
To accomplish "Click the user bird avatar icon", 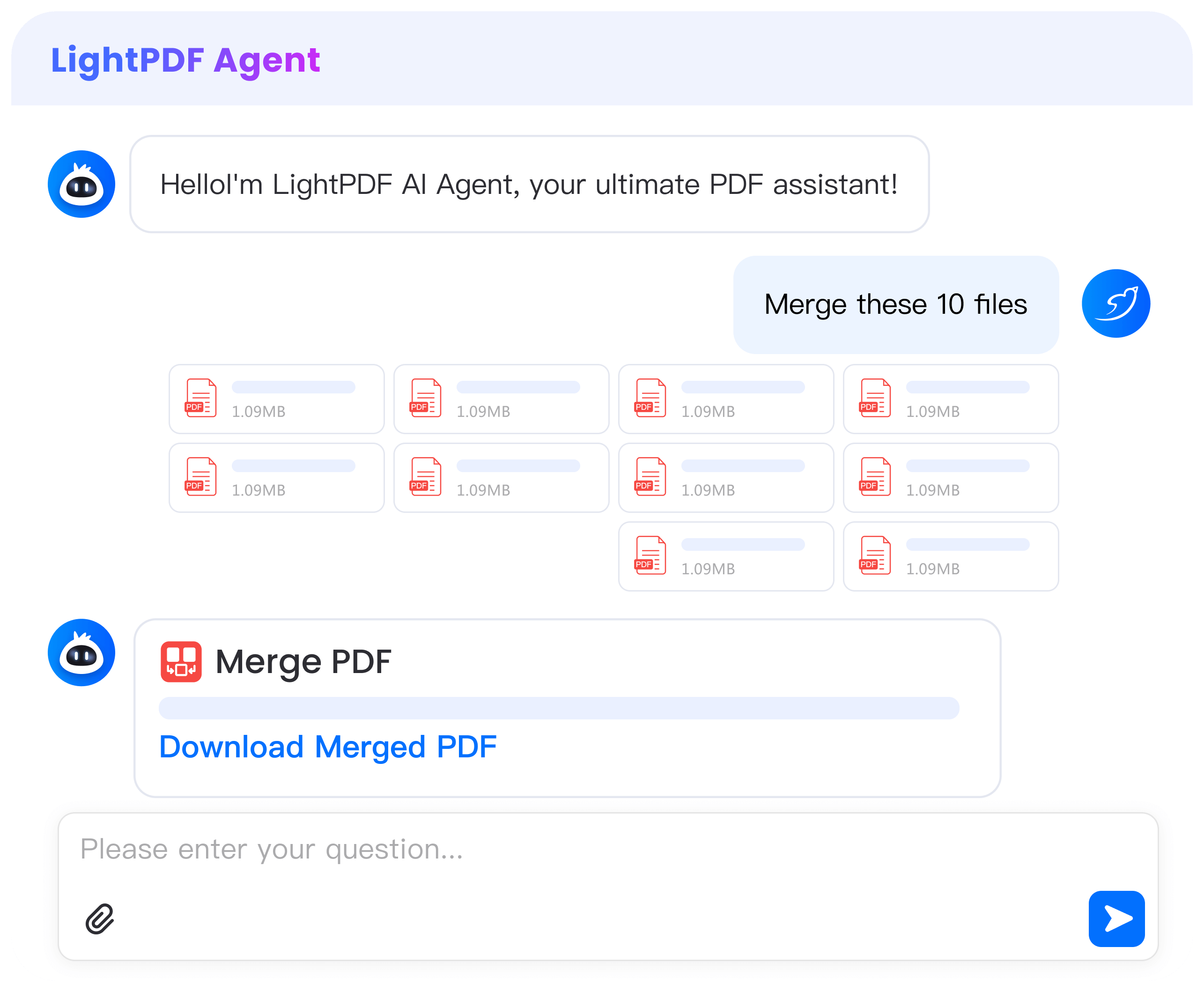I will pyautogui.click(x=1115, y=304).
